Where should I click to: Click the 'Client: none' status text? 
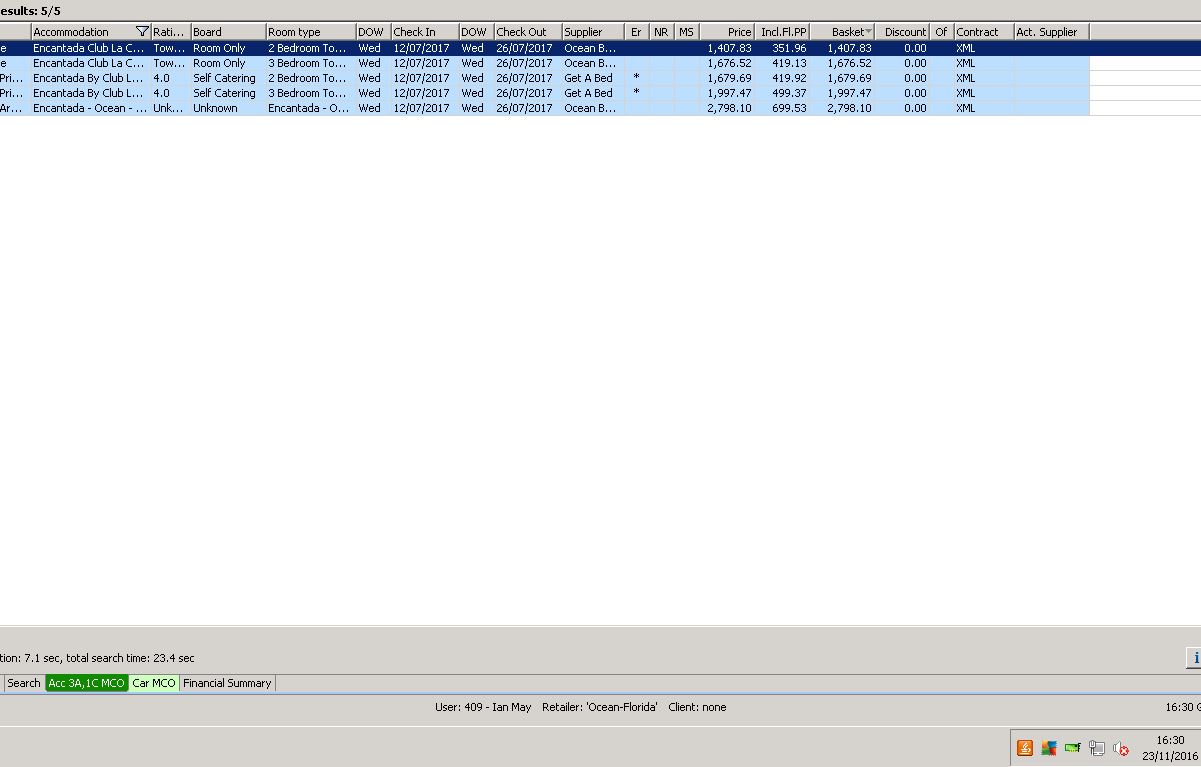pos(697,707)
